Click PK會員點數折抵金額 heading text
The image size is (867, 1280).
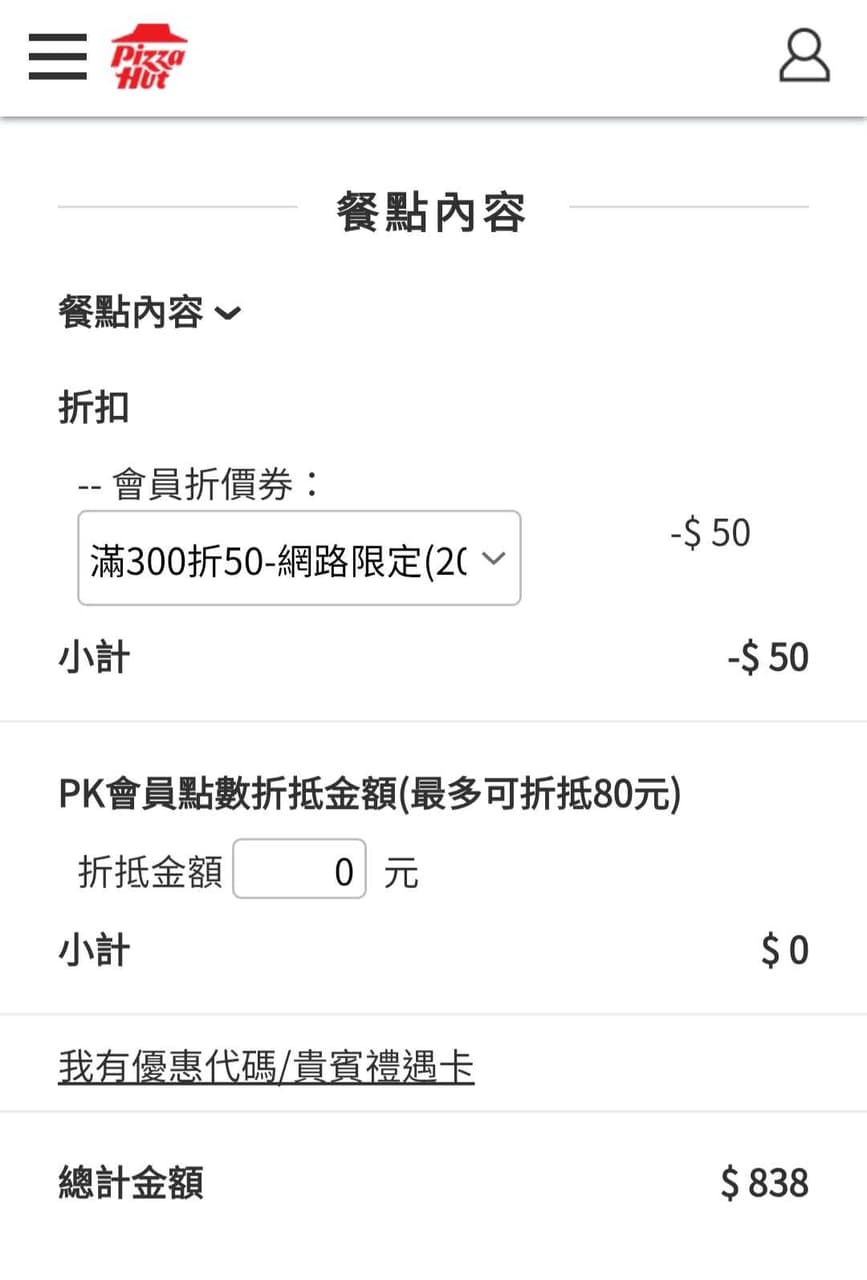(x=369, y=796)
